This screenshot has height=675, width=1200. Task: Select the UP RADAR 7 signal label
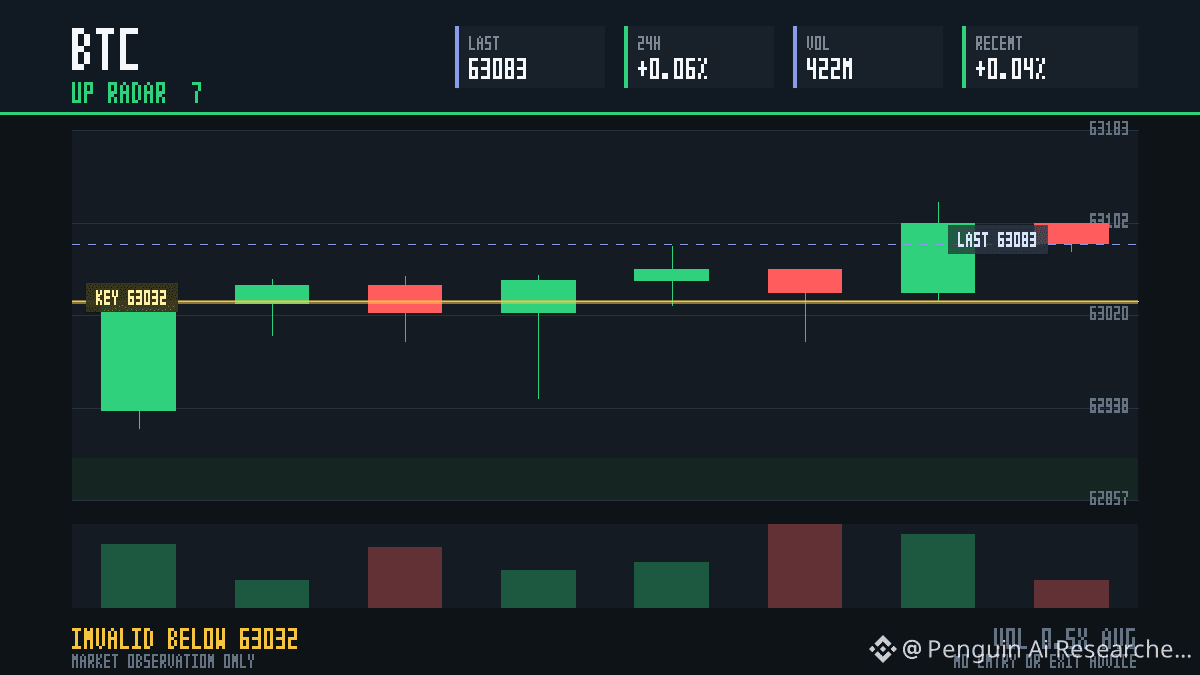(x=137, y=94)
